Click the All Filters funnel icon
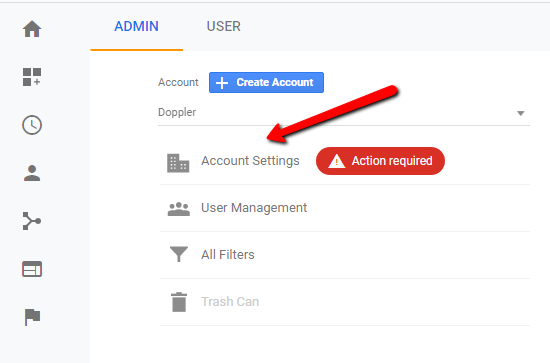550x363 pixels. [179, 254]
